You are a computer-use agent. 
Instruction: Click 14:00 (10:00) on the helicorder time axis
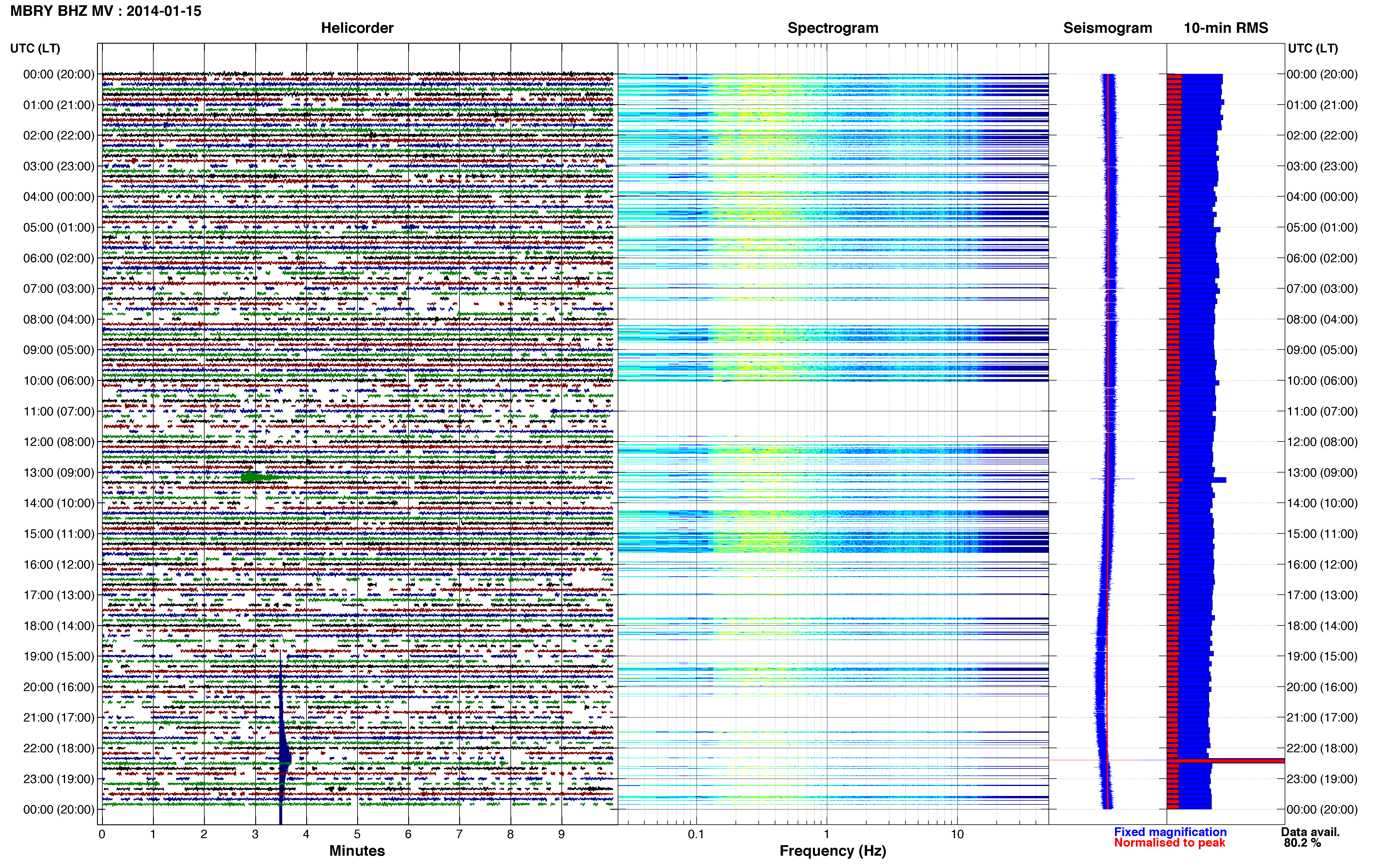pyautogui.click(x=59, y=503)
